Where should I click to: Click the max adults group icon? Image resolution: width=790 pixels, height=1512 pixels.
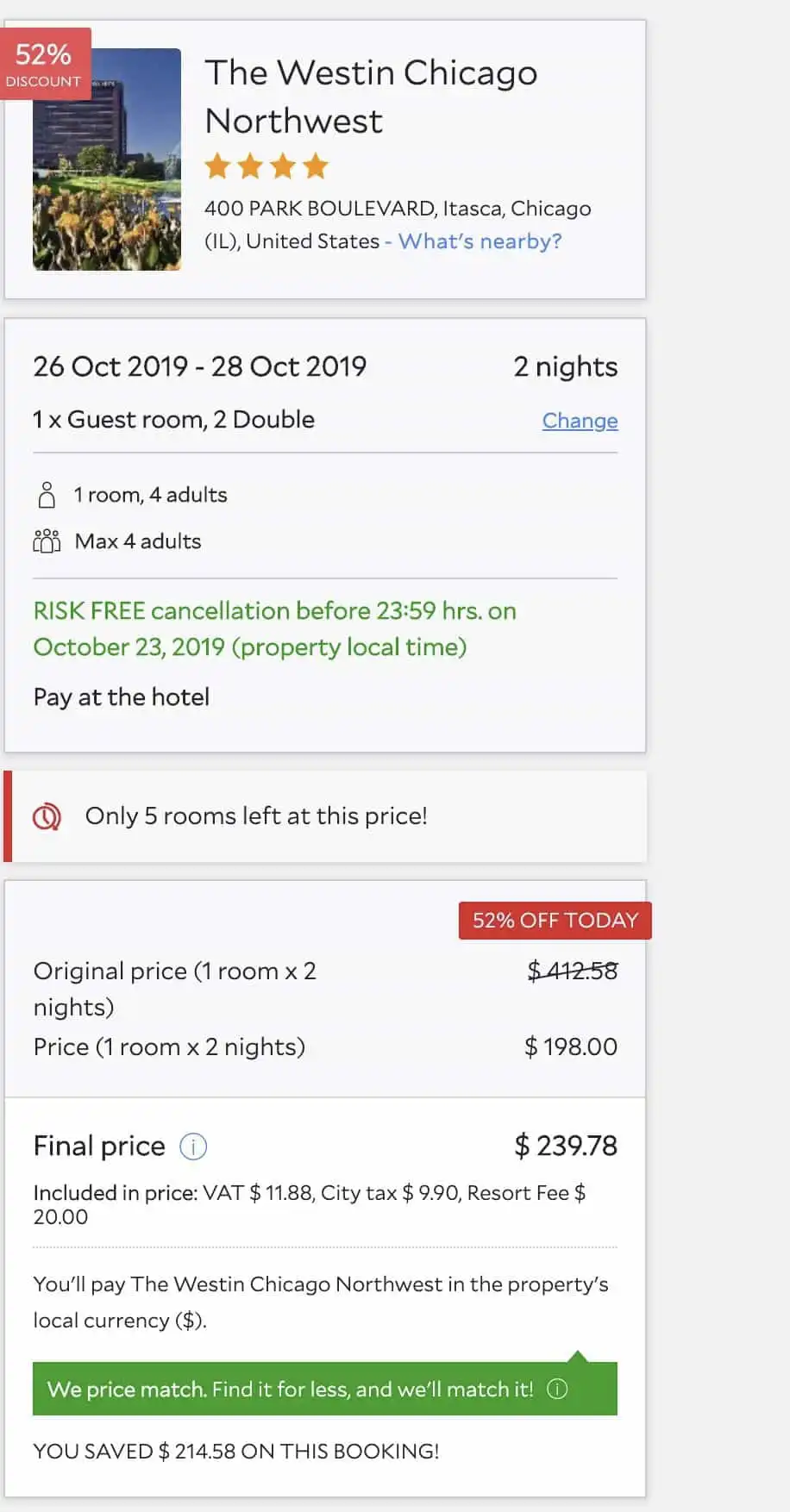coord(47,541)
